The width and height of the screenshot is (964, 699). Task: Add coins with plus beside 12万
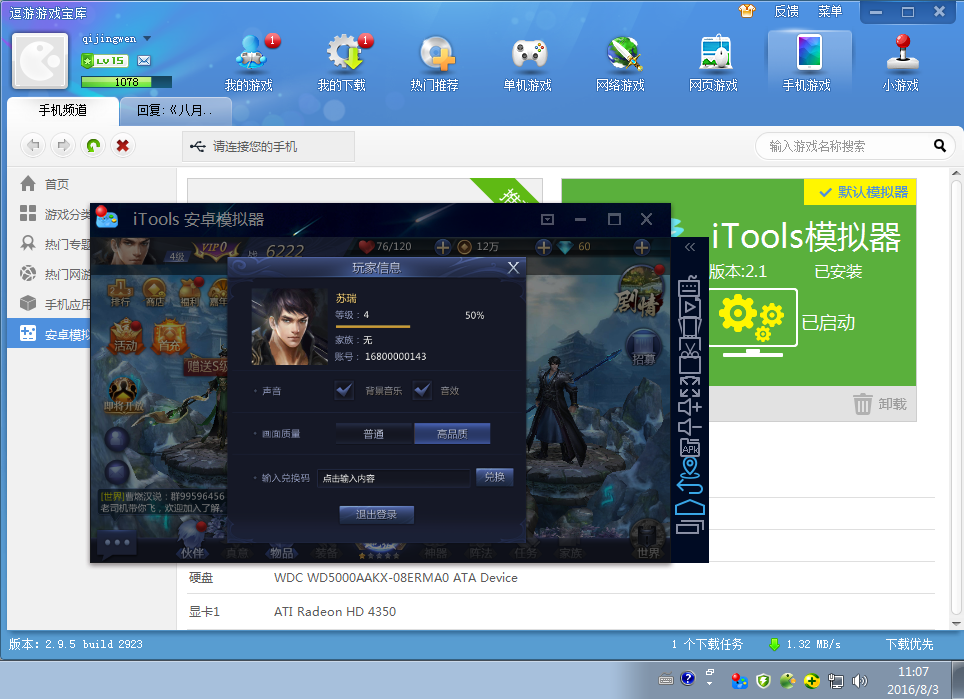pos(543,247)
